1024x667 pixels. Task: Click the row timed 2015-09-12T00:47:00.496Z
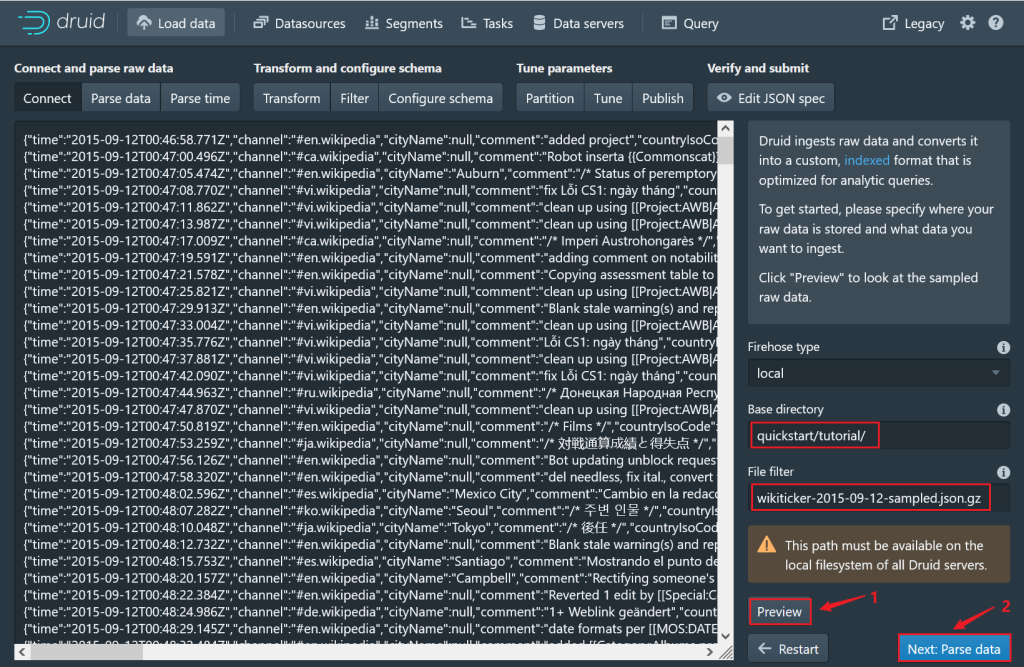pyautogui.click(x=370, y=157)
